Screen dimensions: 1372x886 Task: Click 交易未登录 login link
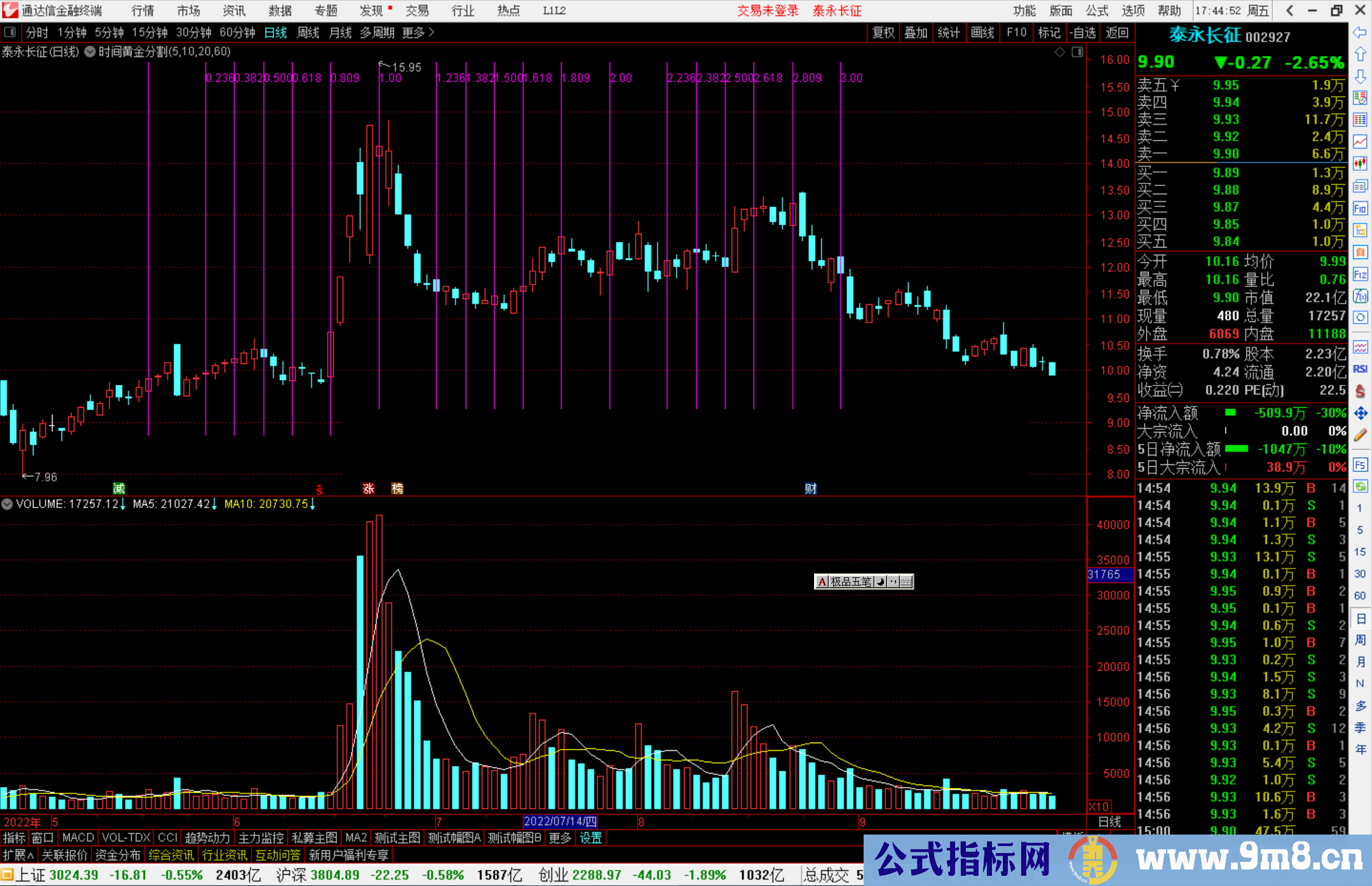click(x=767, y=11)
